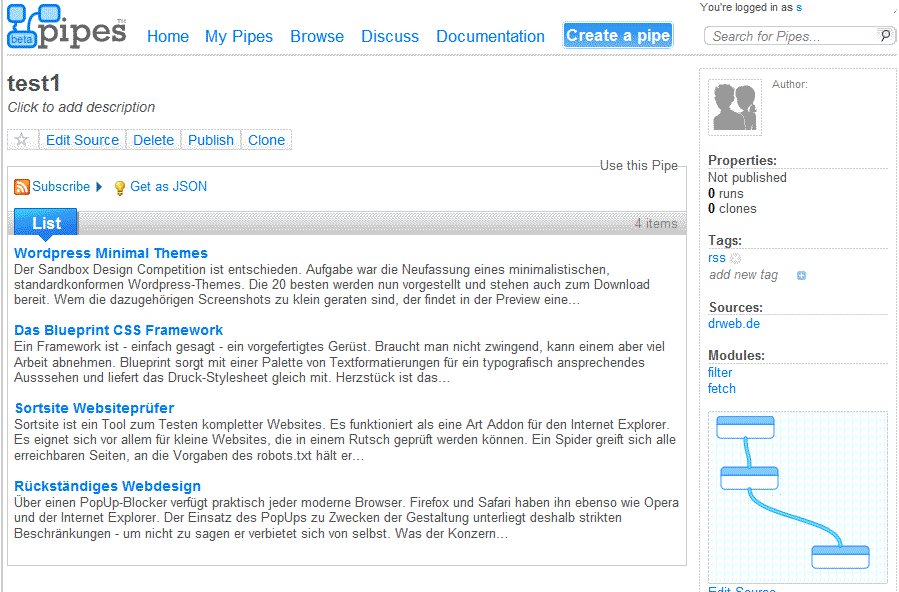Screen dimensions: 899x592
Task: Click the author avatar picture
Action: click(734, 107)
